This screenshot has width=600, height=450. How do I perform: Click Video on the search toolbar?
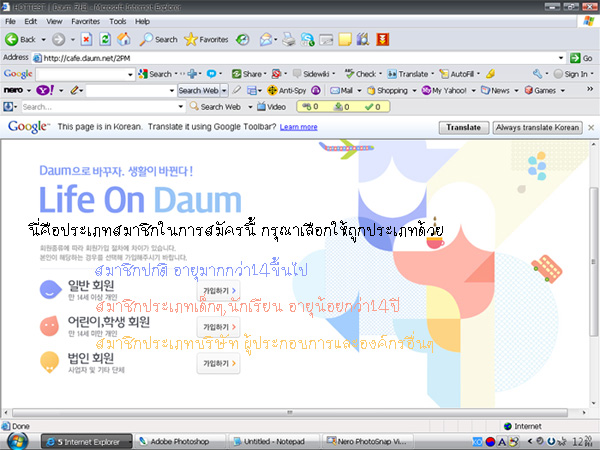point(272,107)
